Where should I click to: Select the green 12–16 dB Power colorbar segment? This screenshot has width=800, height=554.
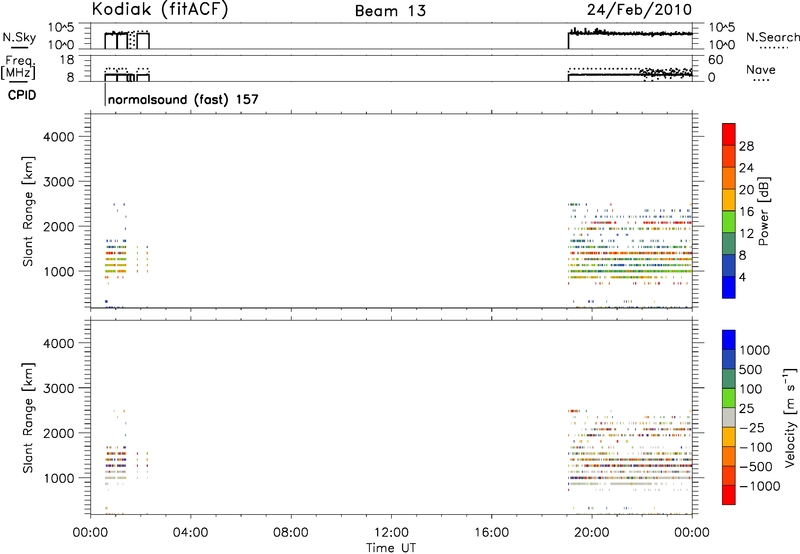tap(729, 221)
